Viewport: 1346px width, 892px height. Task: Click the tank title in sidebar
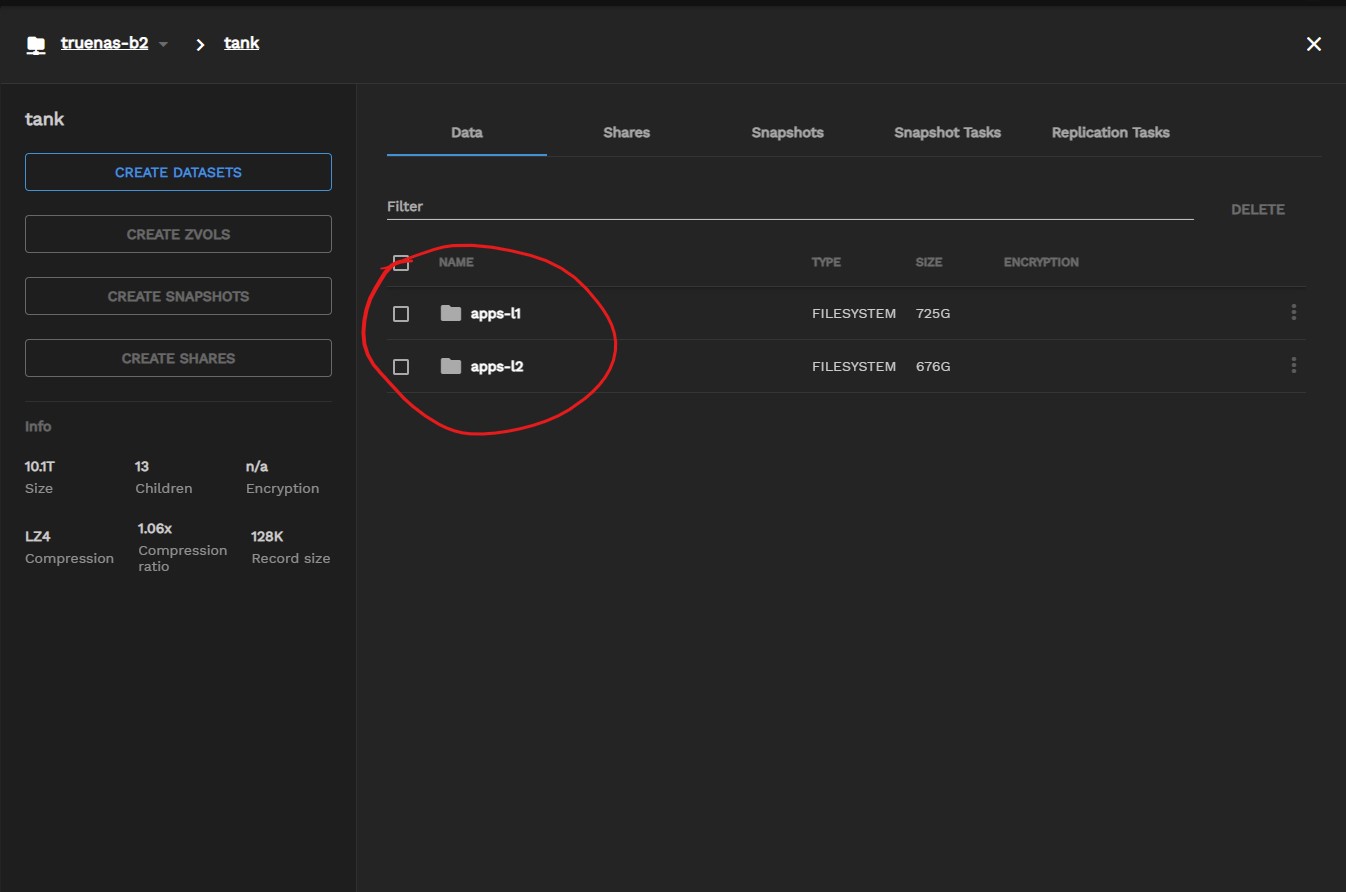[x=44, y=119]
